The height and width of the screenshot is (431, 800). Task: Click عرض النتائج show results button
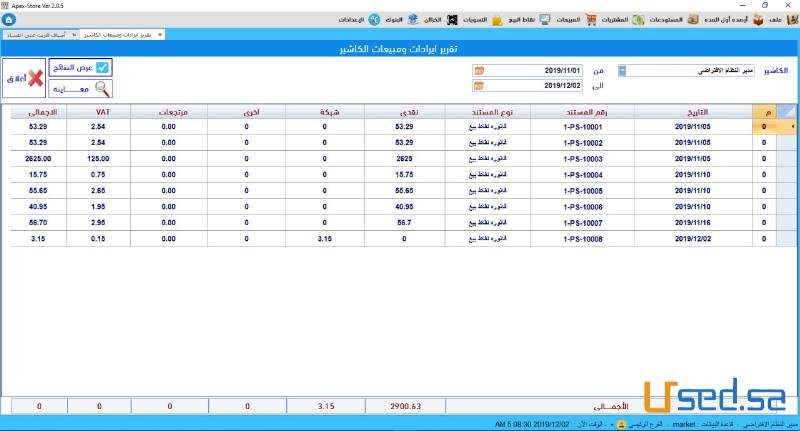click(81, 68)
